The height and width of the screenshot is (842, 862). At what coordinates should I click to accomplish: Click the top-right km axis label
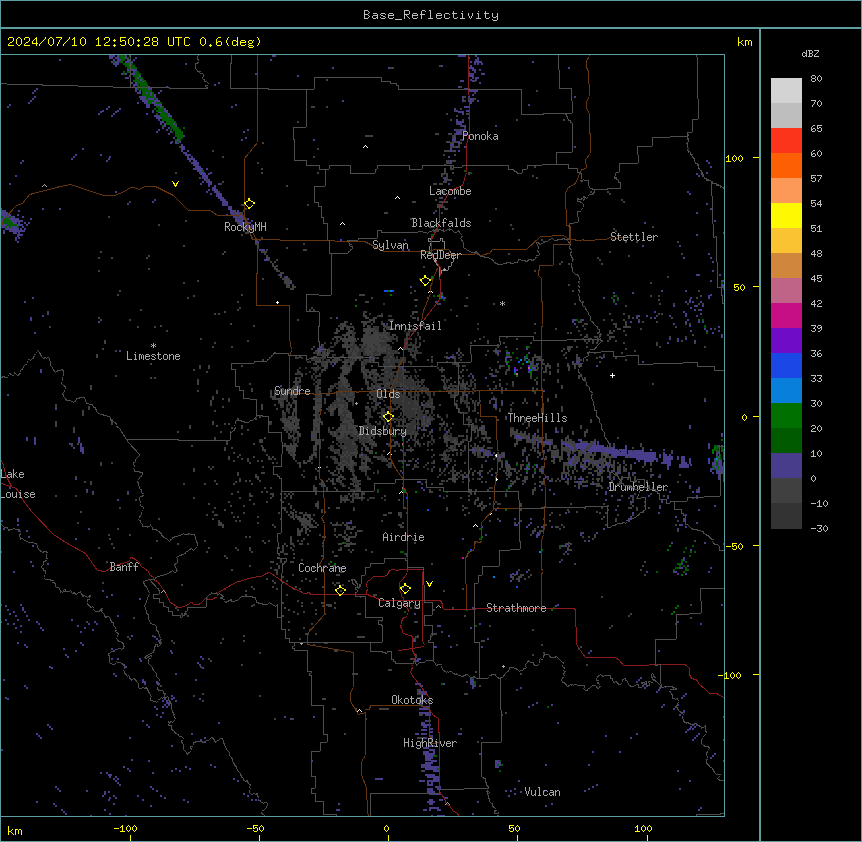pos(744,42)
